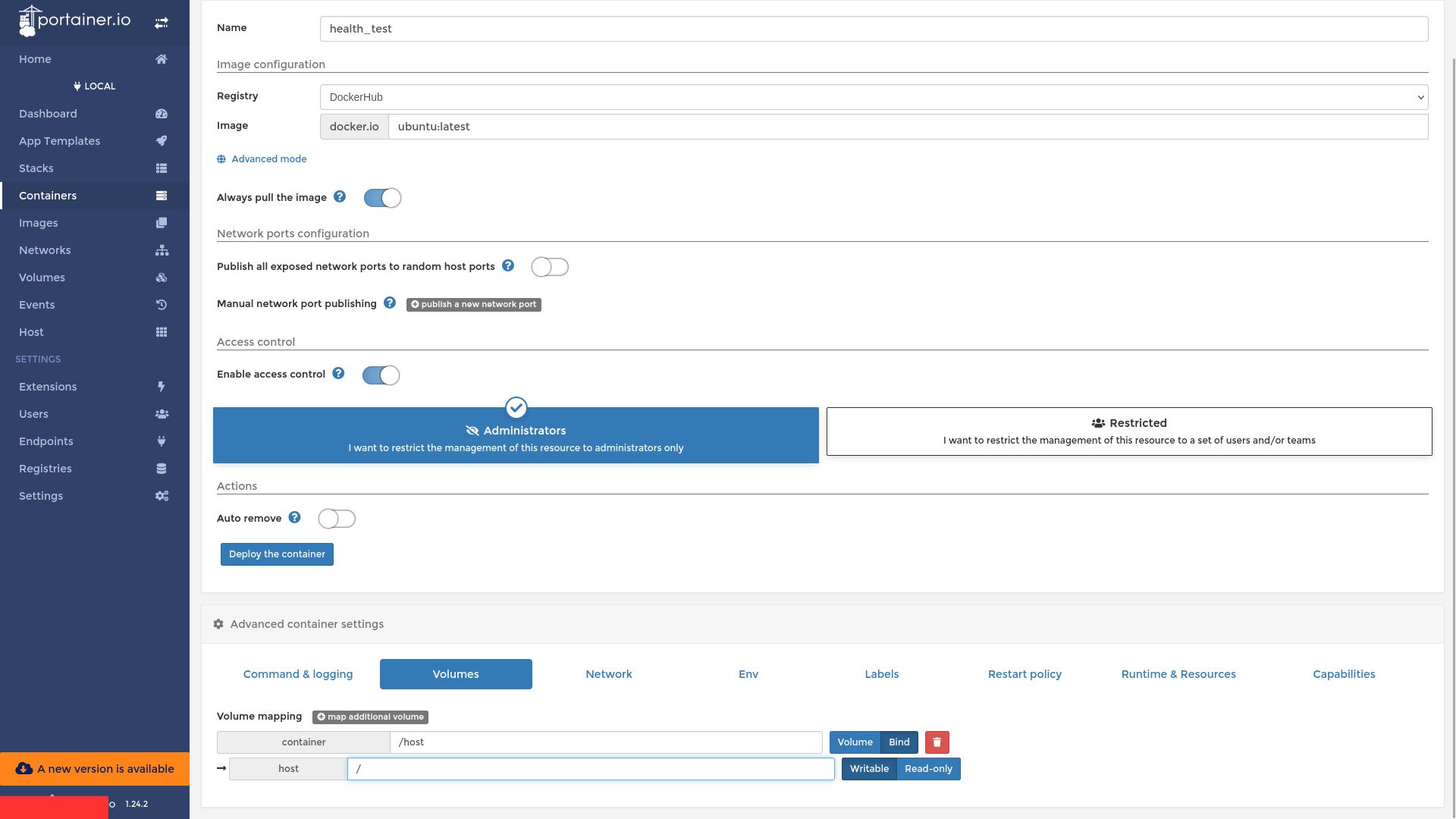Switch to Command & logging tab

(297, 674)
